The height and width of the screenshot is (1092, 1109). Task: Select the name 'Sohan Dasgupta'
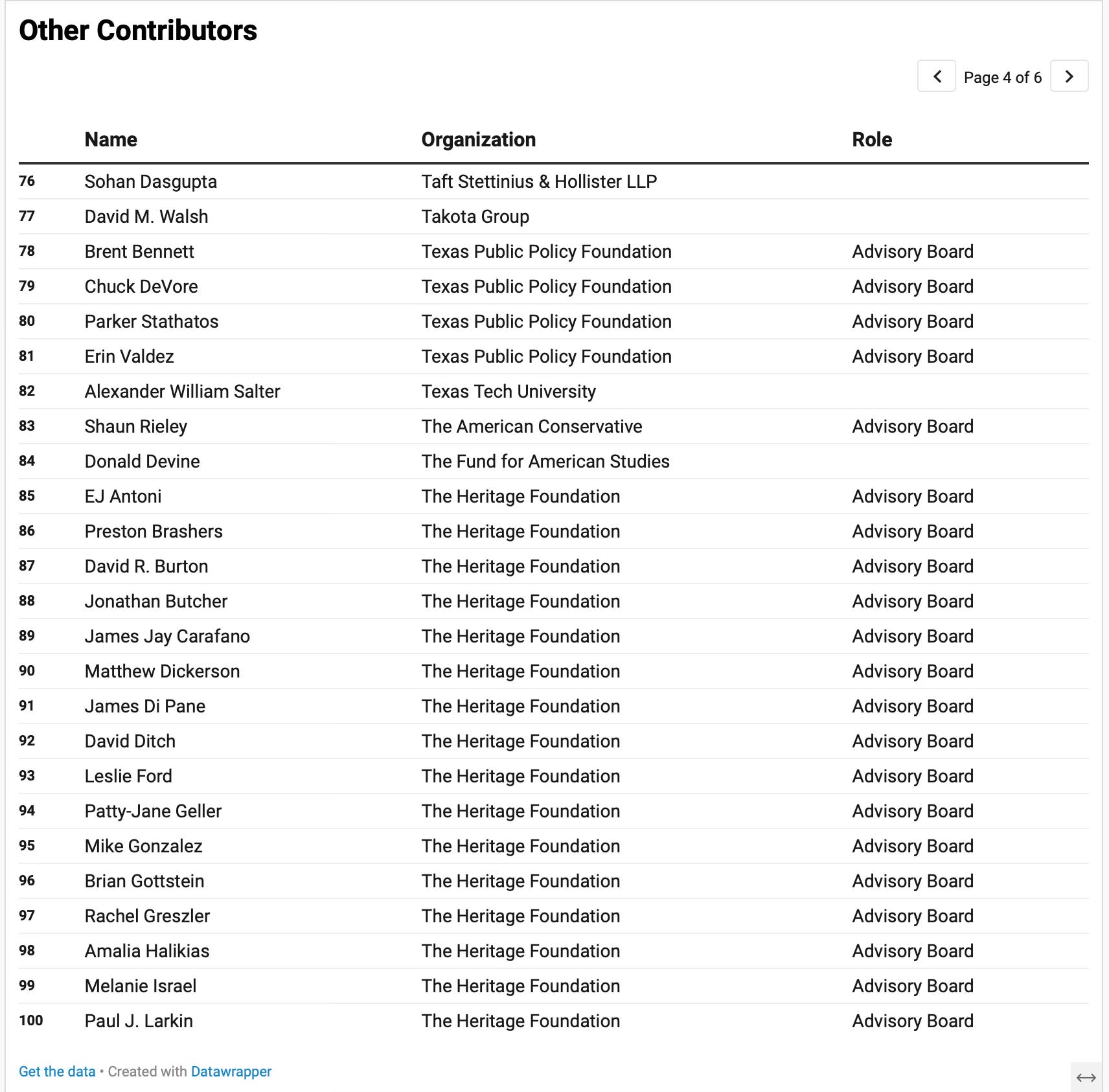[x=151, y=181]
